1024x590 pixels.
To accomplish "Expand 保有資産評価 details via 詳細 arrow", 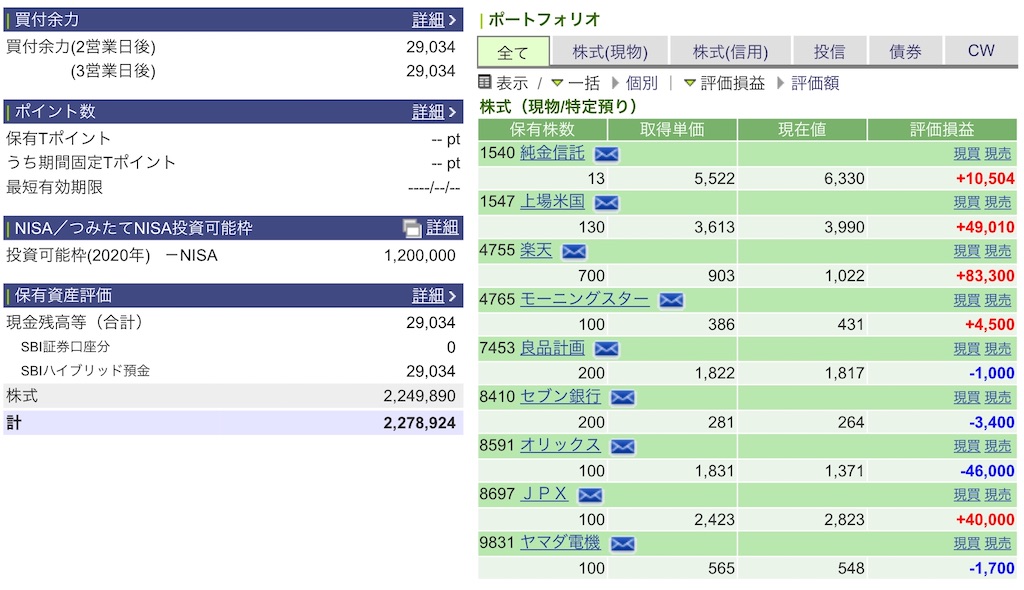I will click(434, 296).
